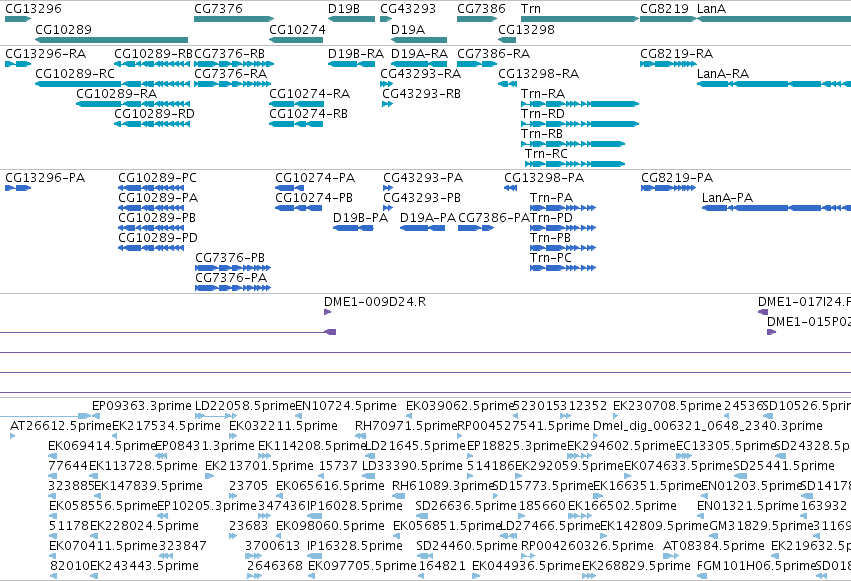Select protein Trn-PC
Screen dimensions: 851x581
click(563, 269)
